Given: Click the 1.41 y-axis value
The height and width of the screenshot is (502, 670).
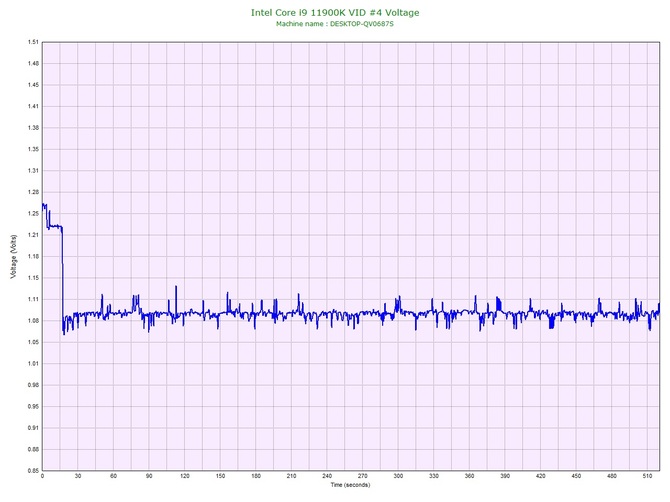Looking at the screenshot, I should (33, 106).
